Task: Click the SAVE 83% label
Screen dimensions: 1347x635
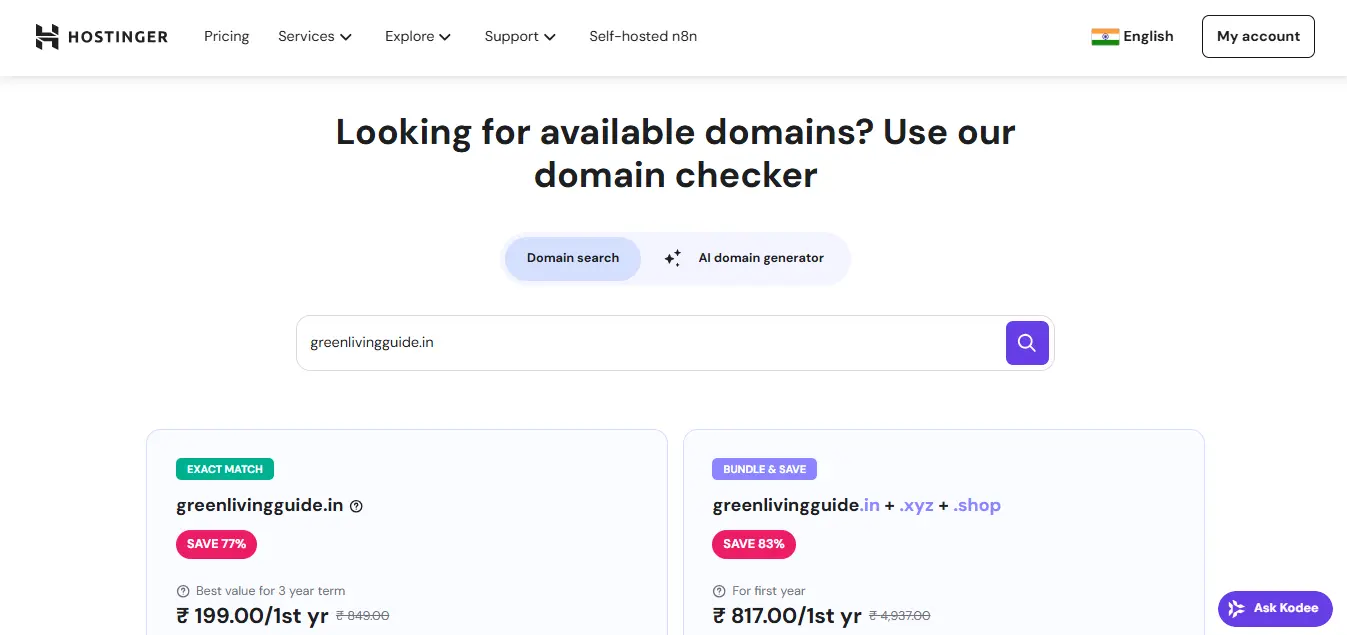Action: [753, 544]
